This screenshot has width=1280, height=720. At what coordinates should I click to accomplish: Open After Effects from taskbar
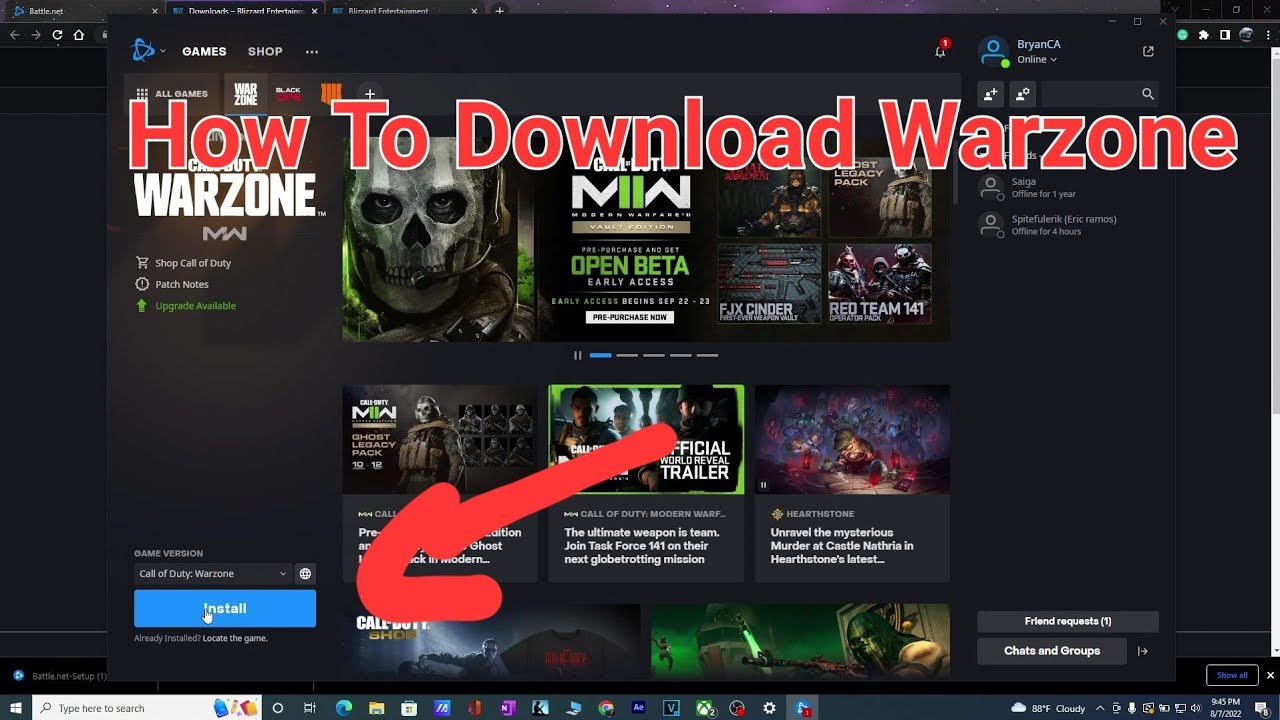click(x=639, y=708)
